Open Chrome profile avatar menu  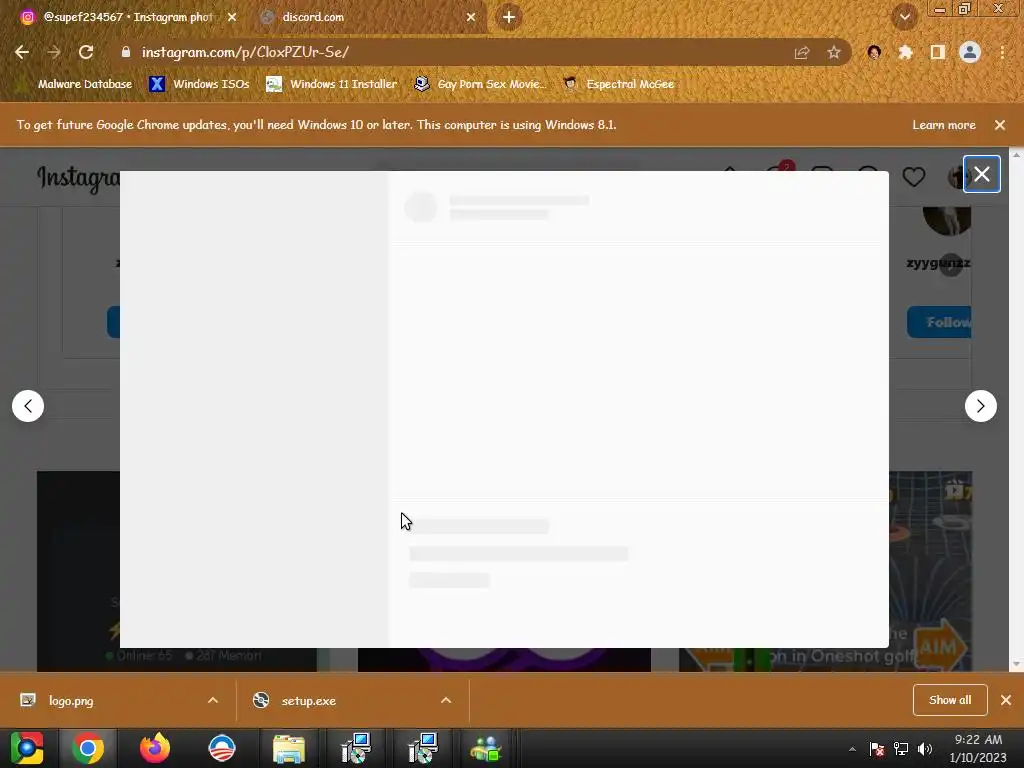[970, 52]
